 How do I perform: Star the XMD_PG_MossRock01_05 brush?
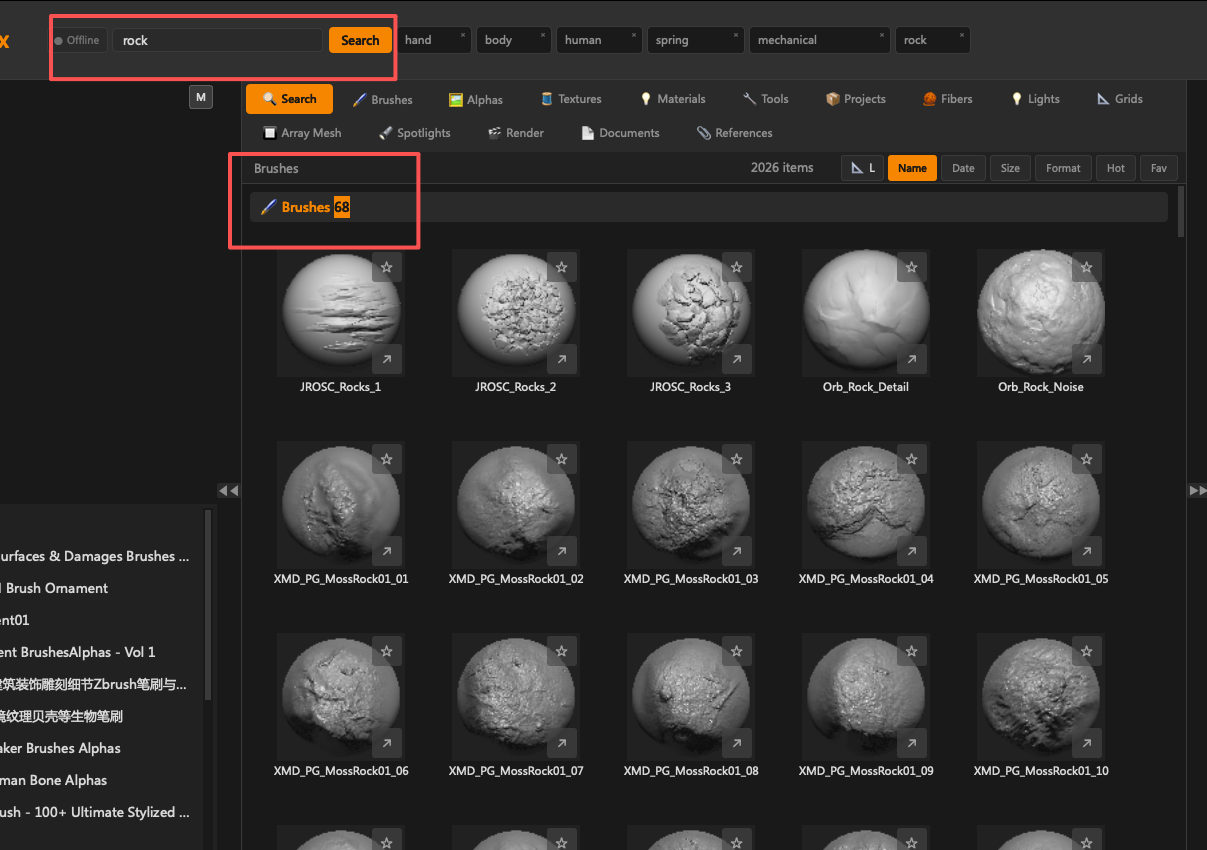coord(1087,459)
